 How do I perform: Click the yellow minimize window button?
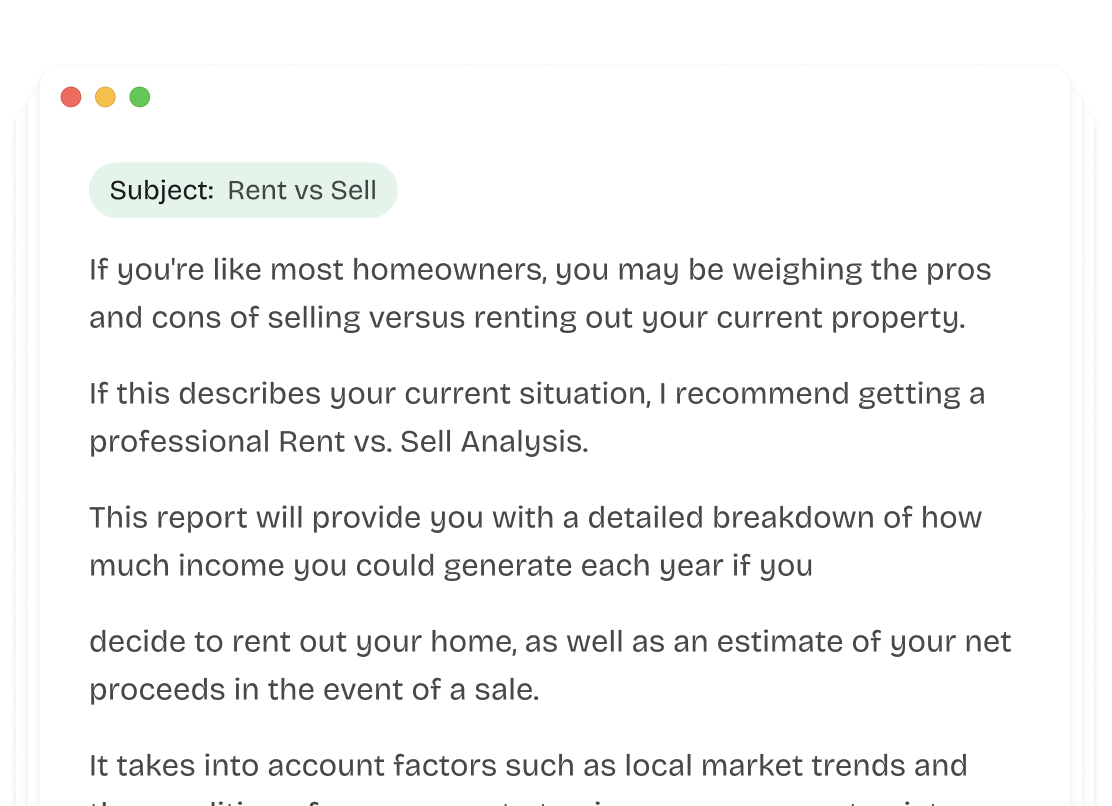[105, 97]
